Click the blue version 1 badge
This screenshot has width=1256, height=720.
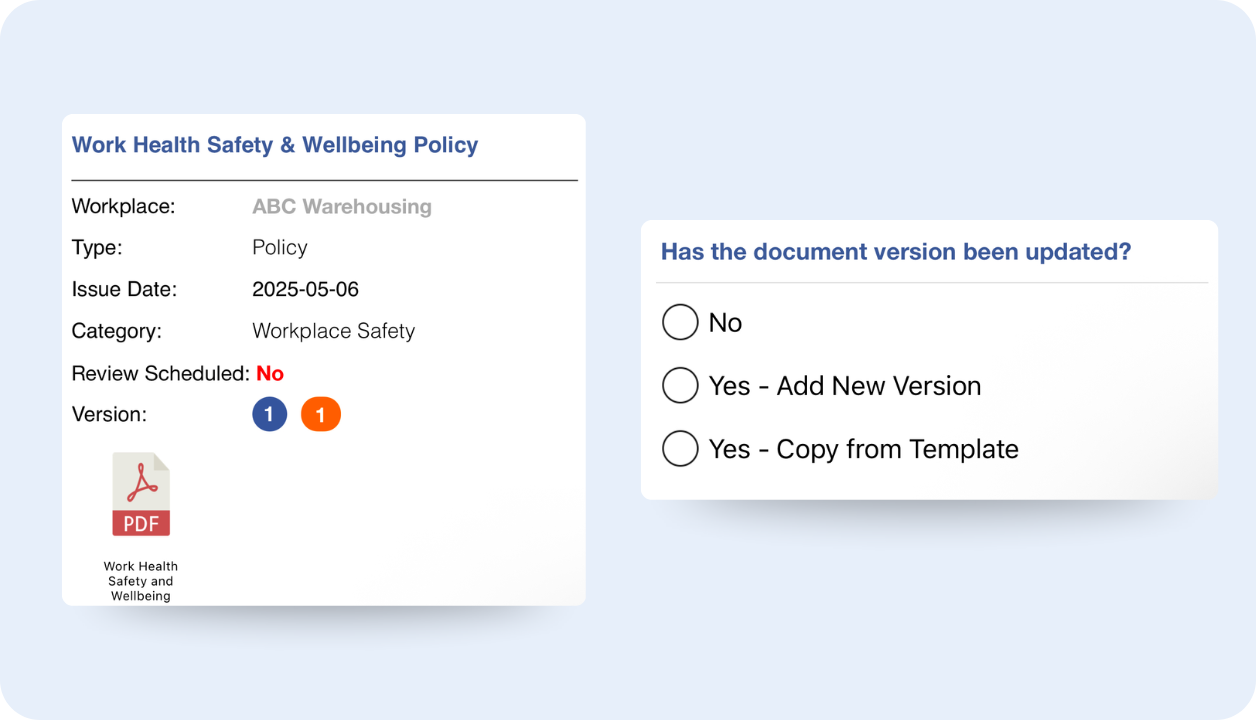269,414
